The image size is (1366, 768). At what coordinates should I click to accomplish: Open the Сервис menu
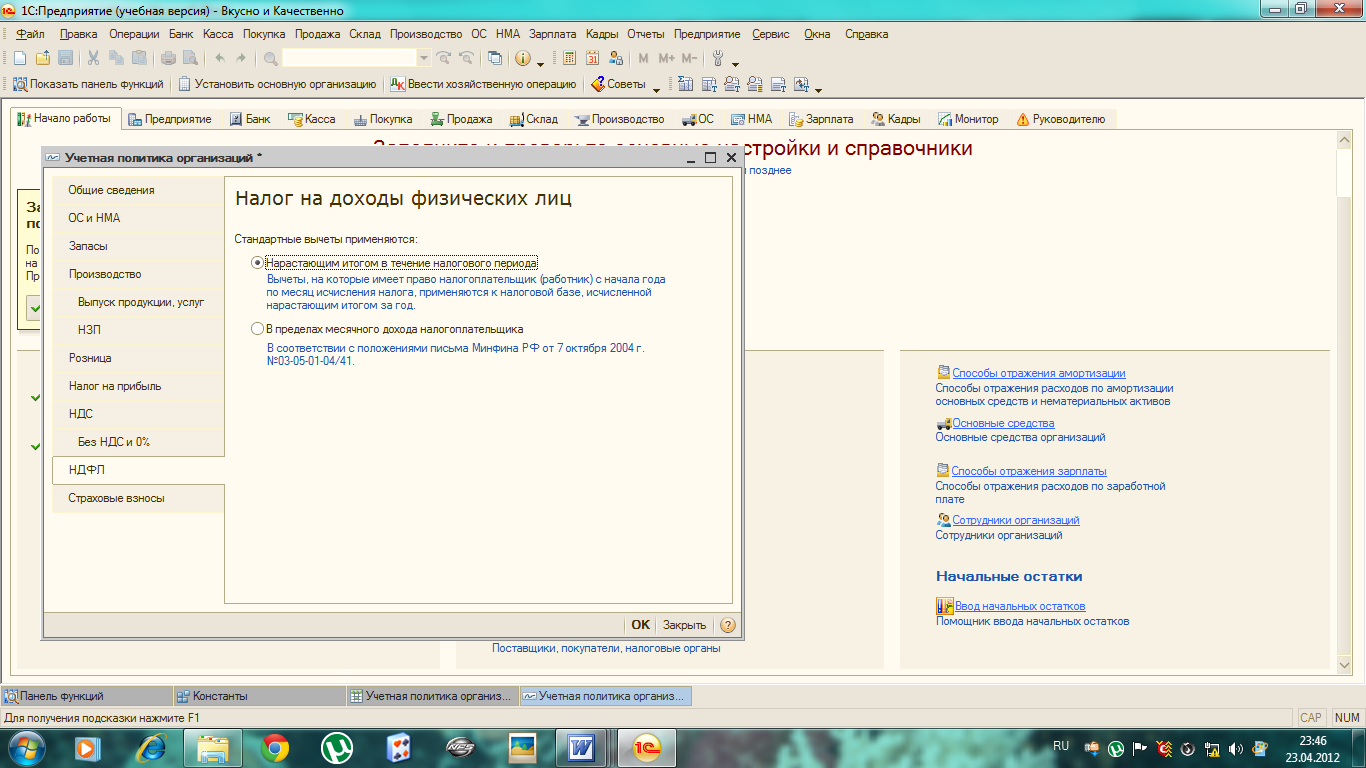click(x=770, y=34)
